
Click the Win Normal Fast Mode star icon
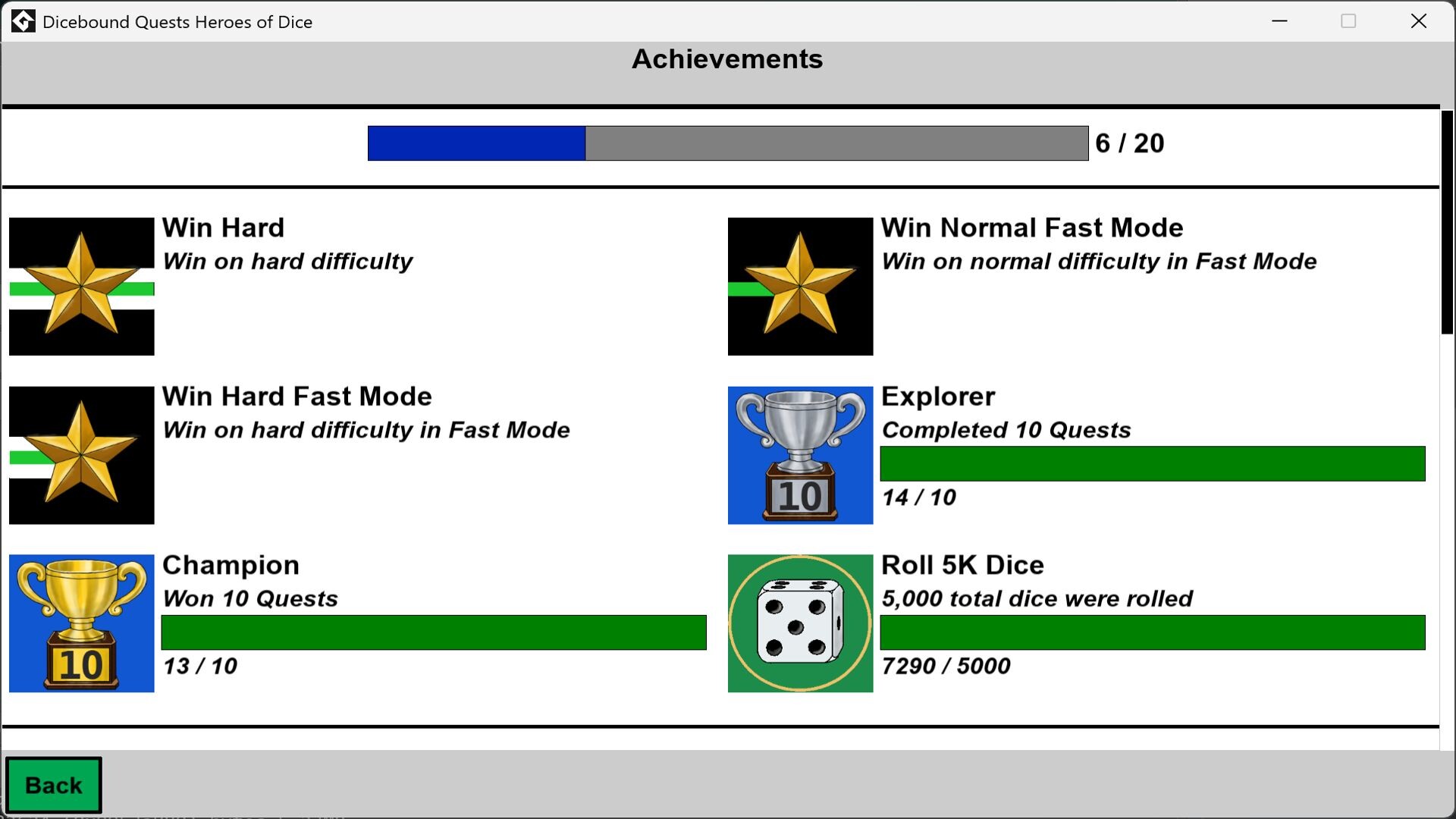[800, 287]
